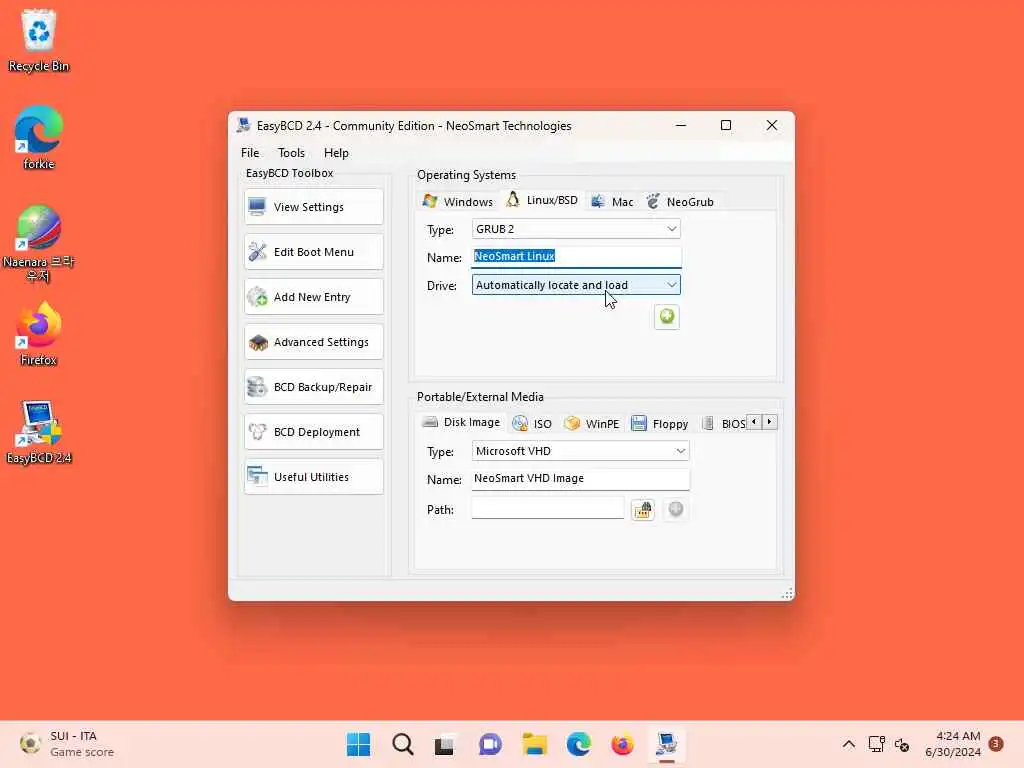Viewport: 1024px width, 768px height.
Task: Open the Windows Start menu
Action: click(359, 744)
